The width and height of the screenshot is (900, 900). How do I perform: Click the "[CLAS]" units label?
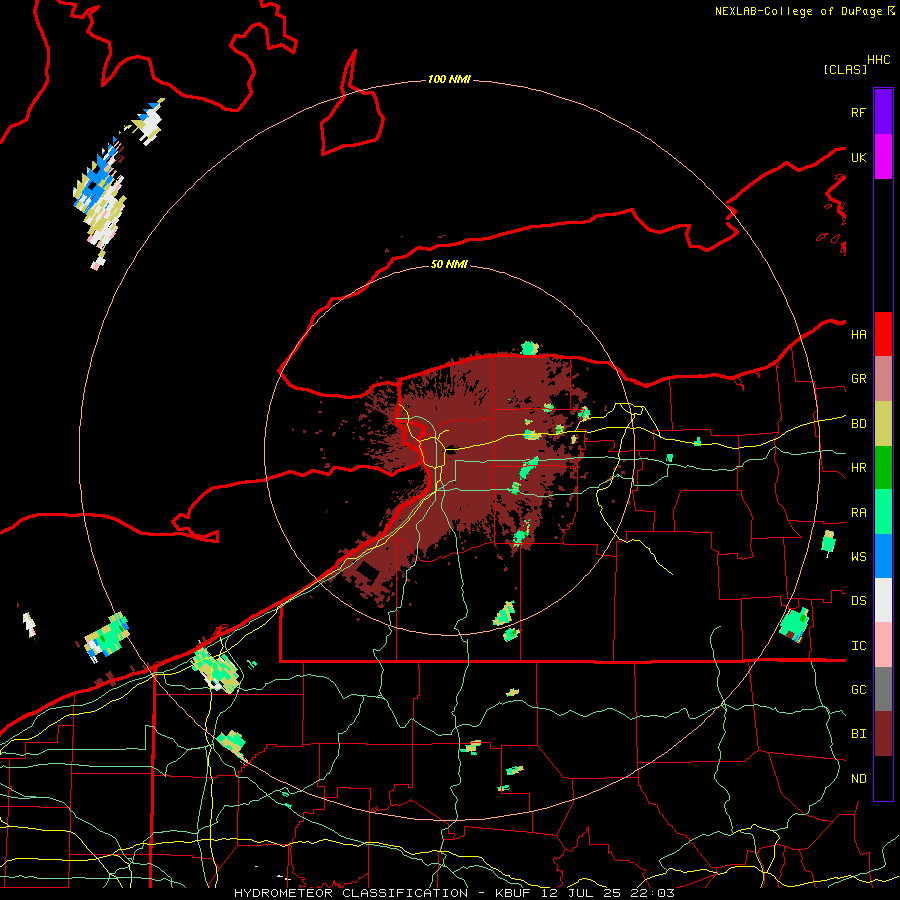845,69
